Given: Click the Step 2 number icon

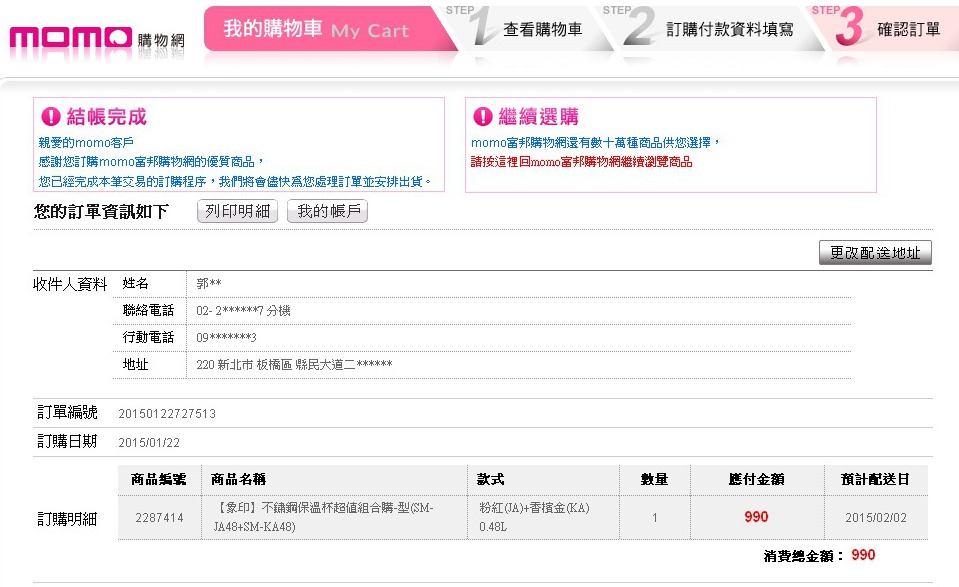Looking at the screenshot, I should pos(639,30).
